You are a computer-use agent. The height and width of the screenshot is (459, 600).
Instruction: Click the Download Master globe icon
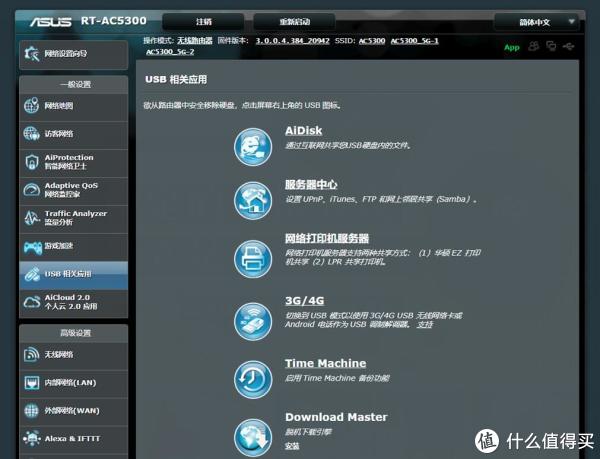253,438
